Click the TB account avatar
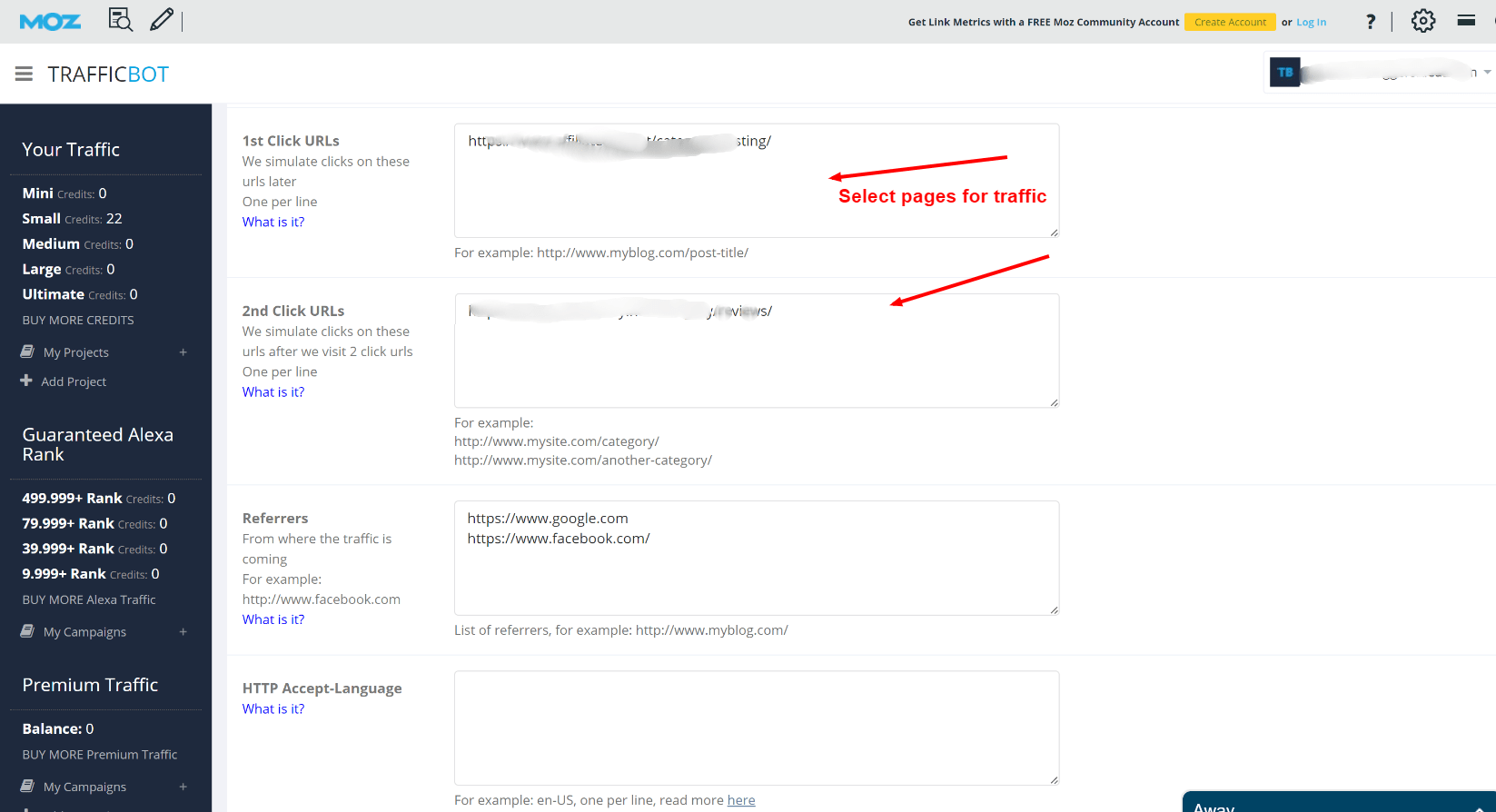Screen dimensions: 1496x812 (x=1285, y=72)
